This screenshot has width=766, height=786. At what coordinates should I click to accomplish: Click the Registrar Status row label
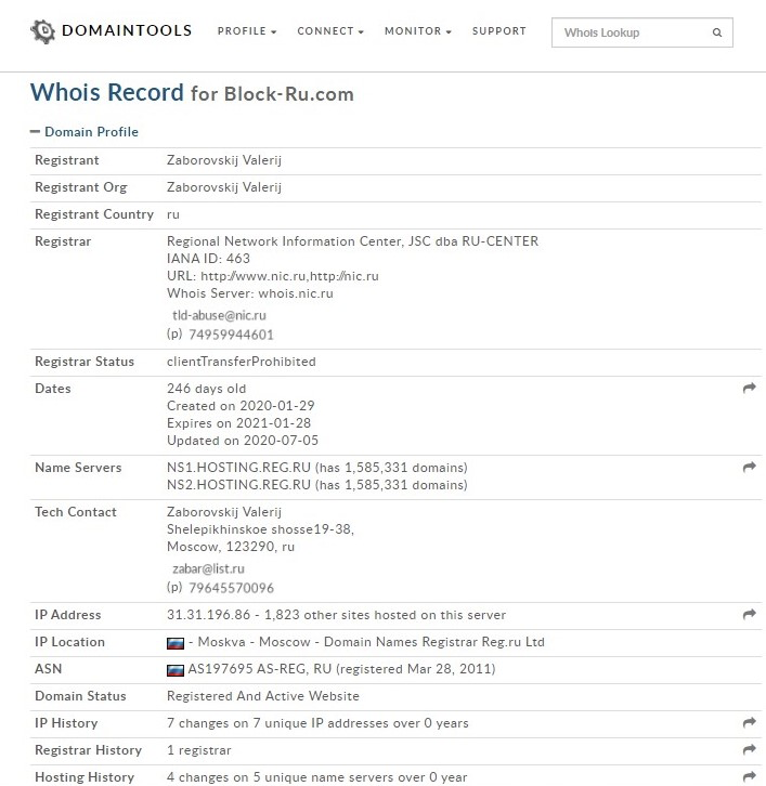pos(84,362)
